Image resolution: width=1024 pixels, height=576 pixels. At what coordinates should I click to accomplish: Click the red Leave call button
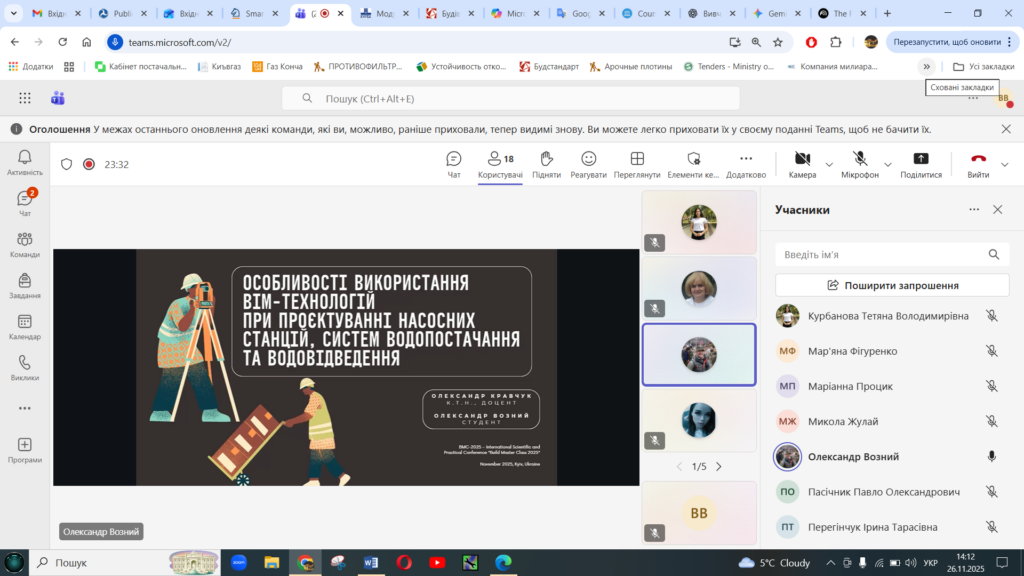(x=978, y=164)
